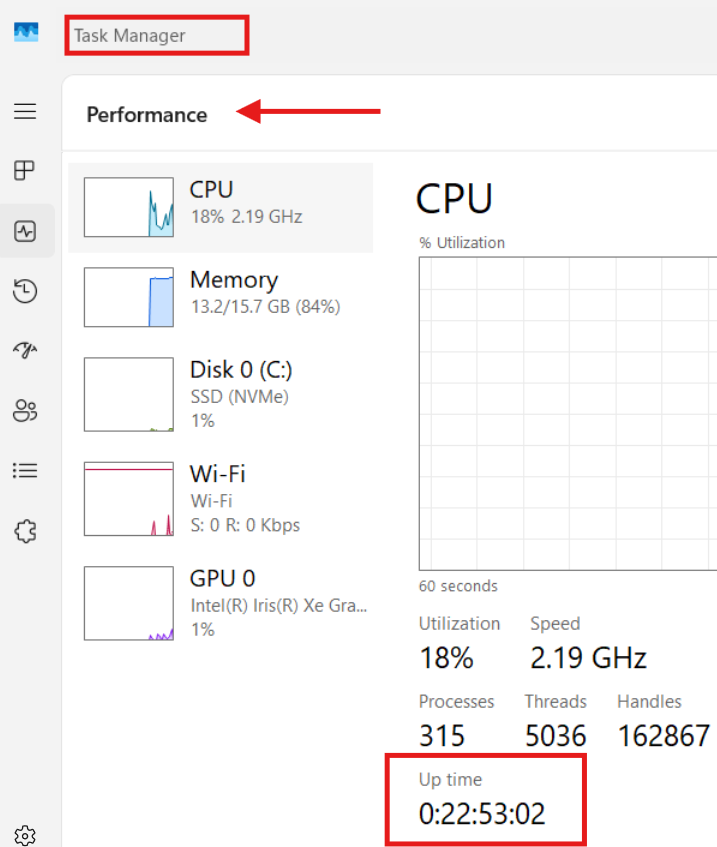Open the App history page icon

[25, 291]
